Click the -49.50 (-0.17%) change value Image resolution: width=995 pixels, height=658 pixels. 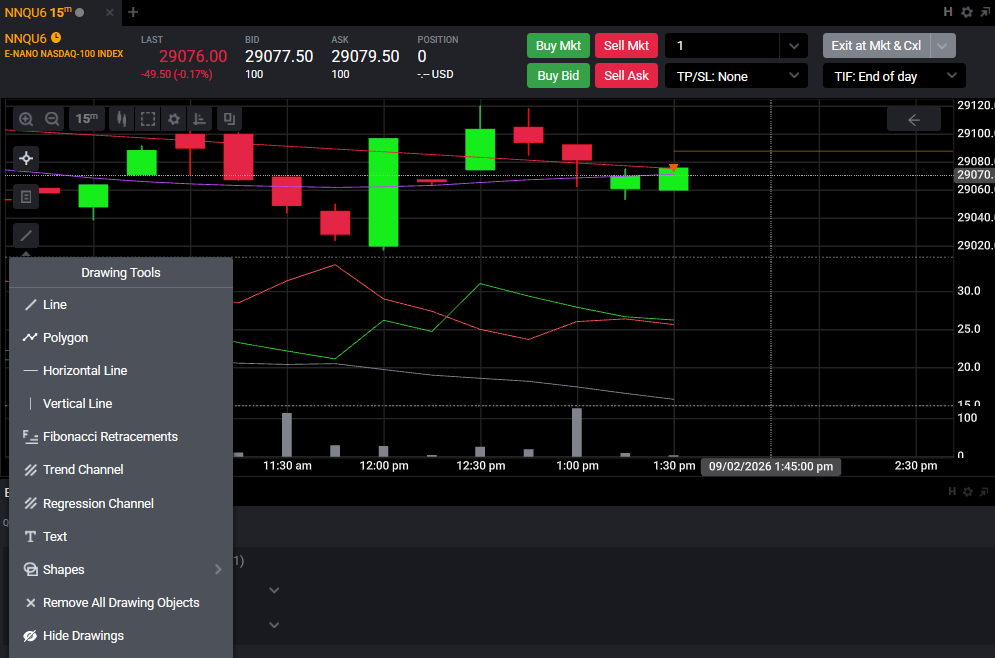pyautogui.click(x=177, y=74)
